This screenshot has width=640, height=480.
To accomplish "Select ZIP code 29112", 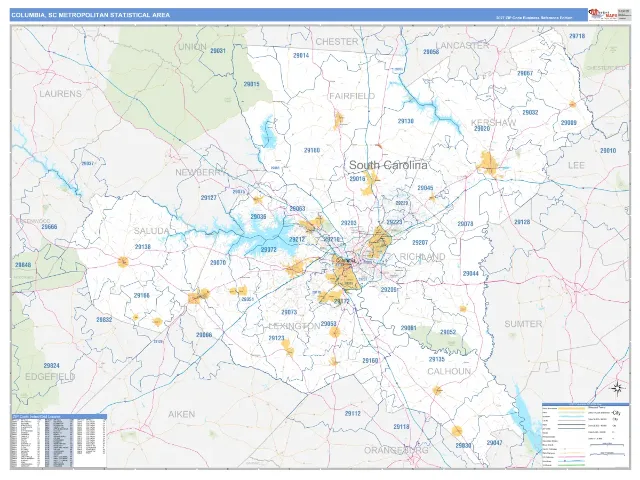I will (353, 413).
